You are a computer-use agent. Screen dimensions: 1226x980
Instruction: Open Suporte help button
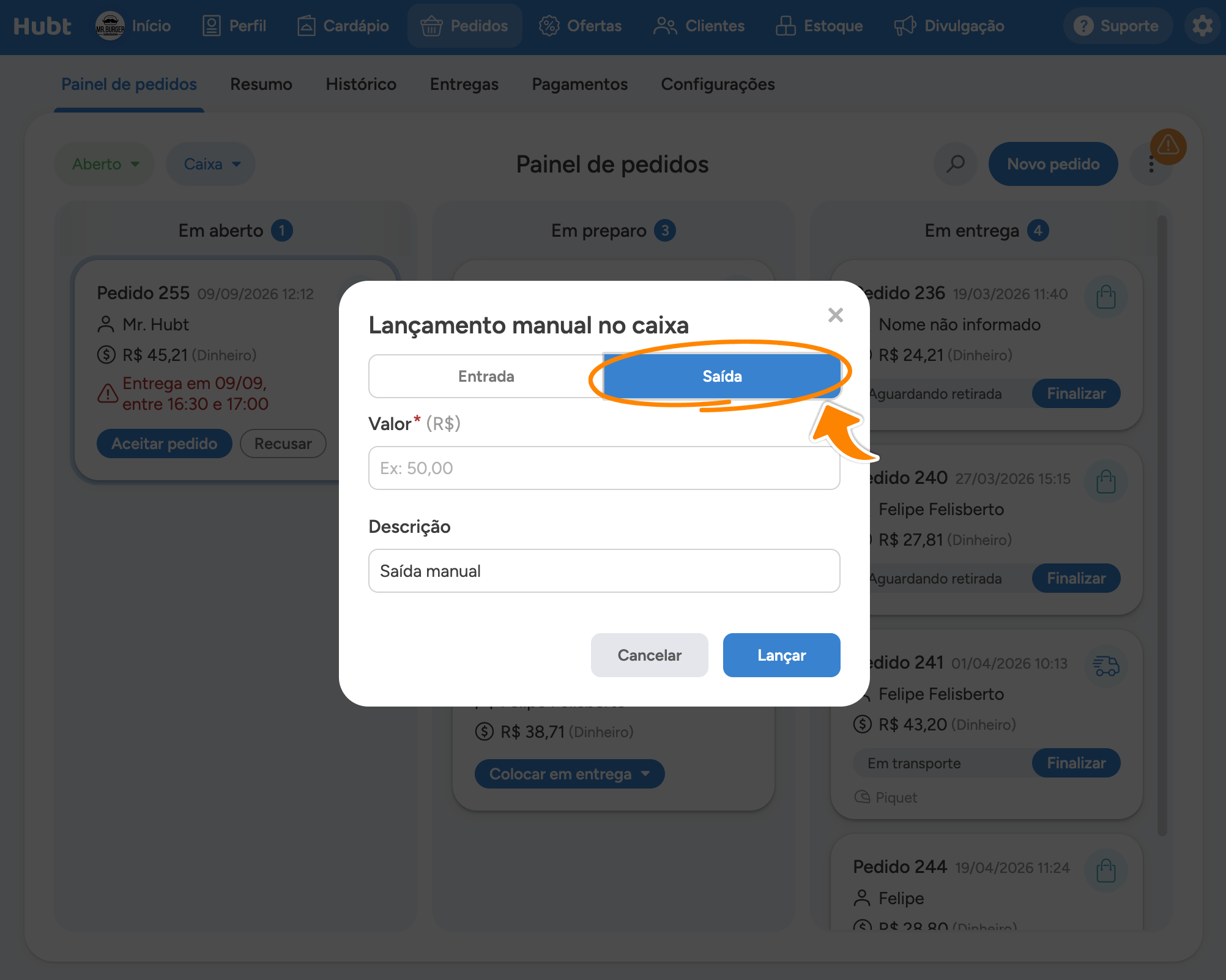click(1118, 26)
